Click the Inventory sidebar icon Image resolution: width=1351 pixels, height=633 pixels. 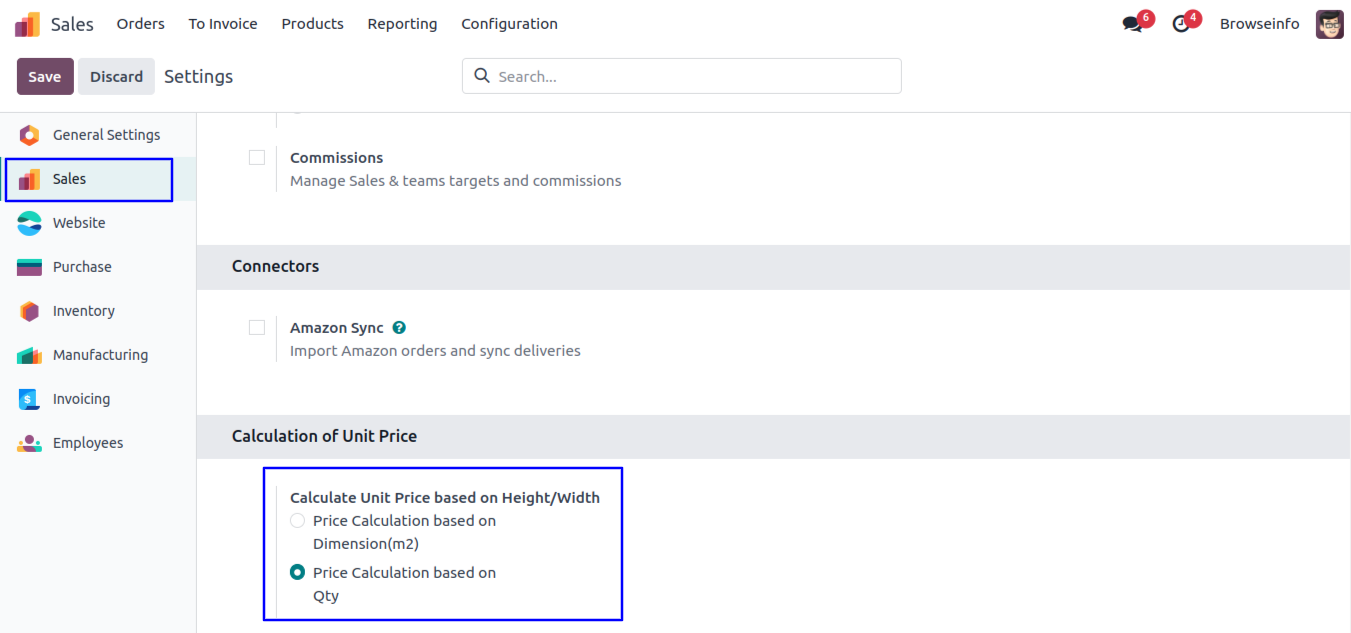point(29,311)
